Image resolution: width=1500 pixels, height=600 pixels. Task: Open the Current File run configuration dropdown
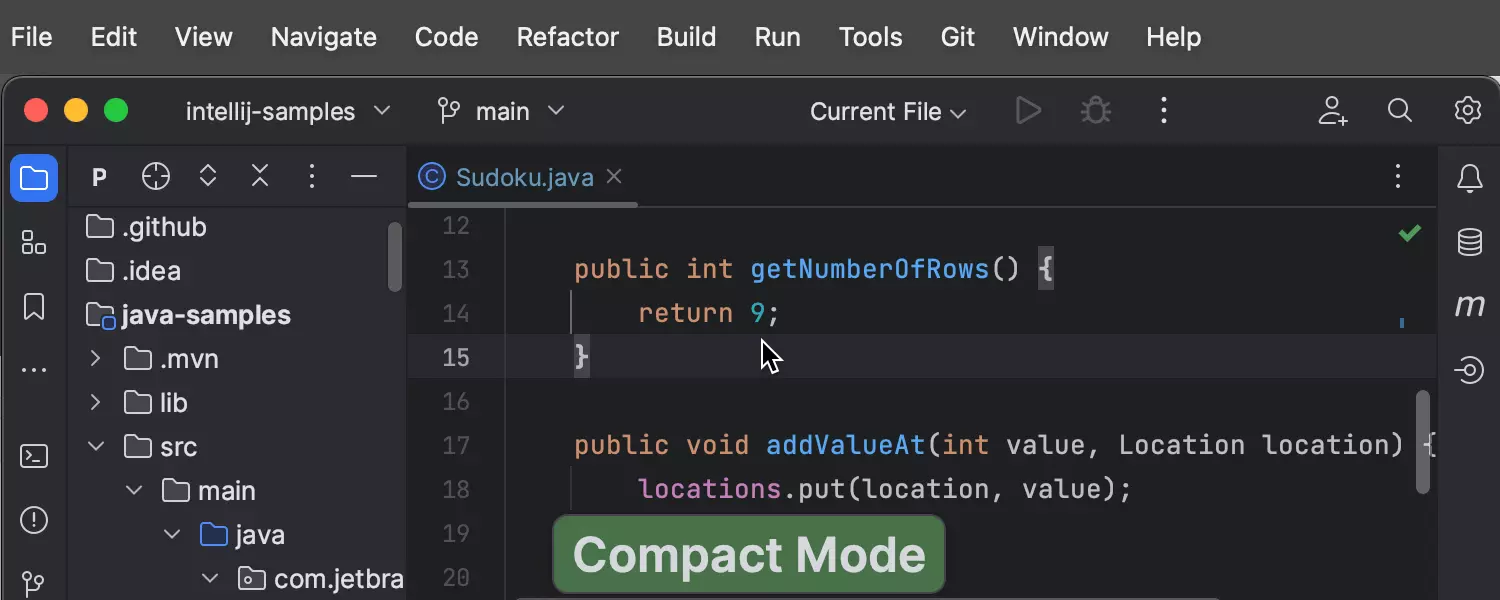tap(887, 112)
